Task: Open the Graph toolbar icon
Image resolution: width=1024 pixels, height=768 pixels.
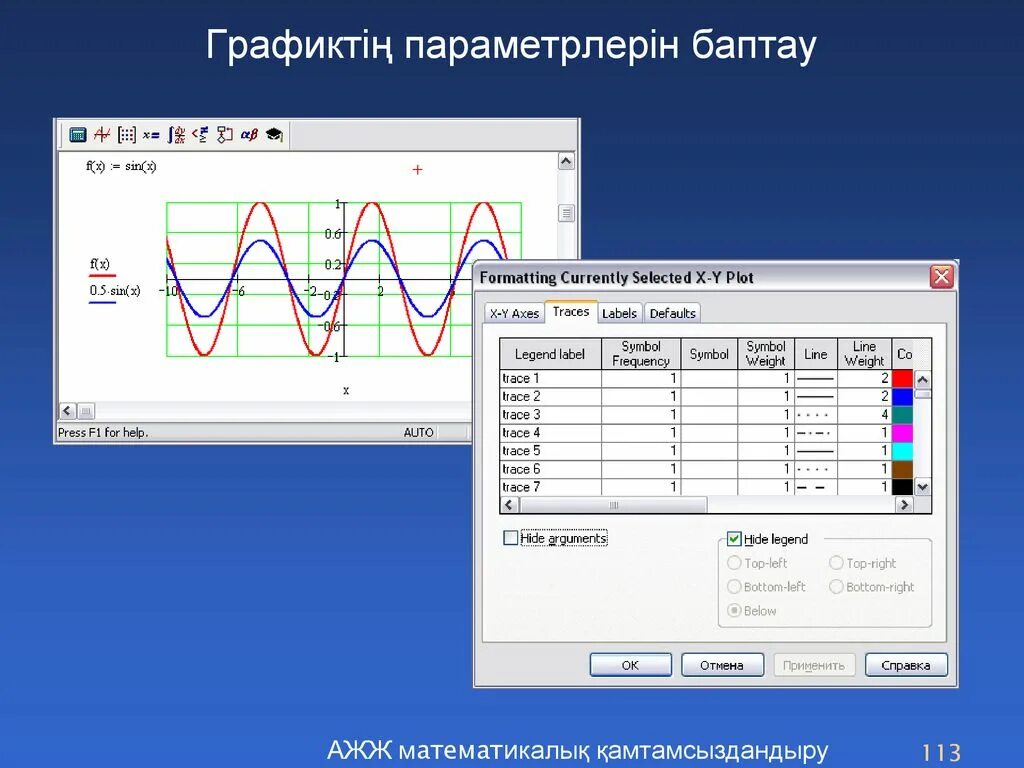Action: tap(102, 135)
